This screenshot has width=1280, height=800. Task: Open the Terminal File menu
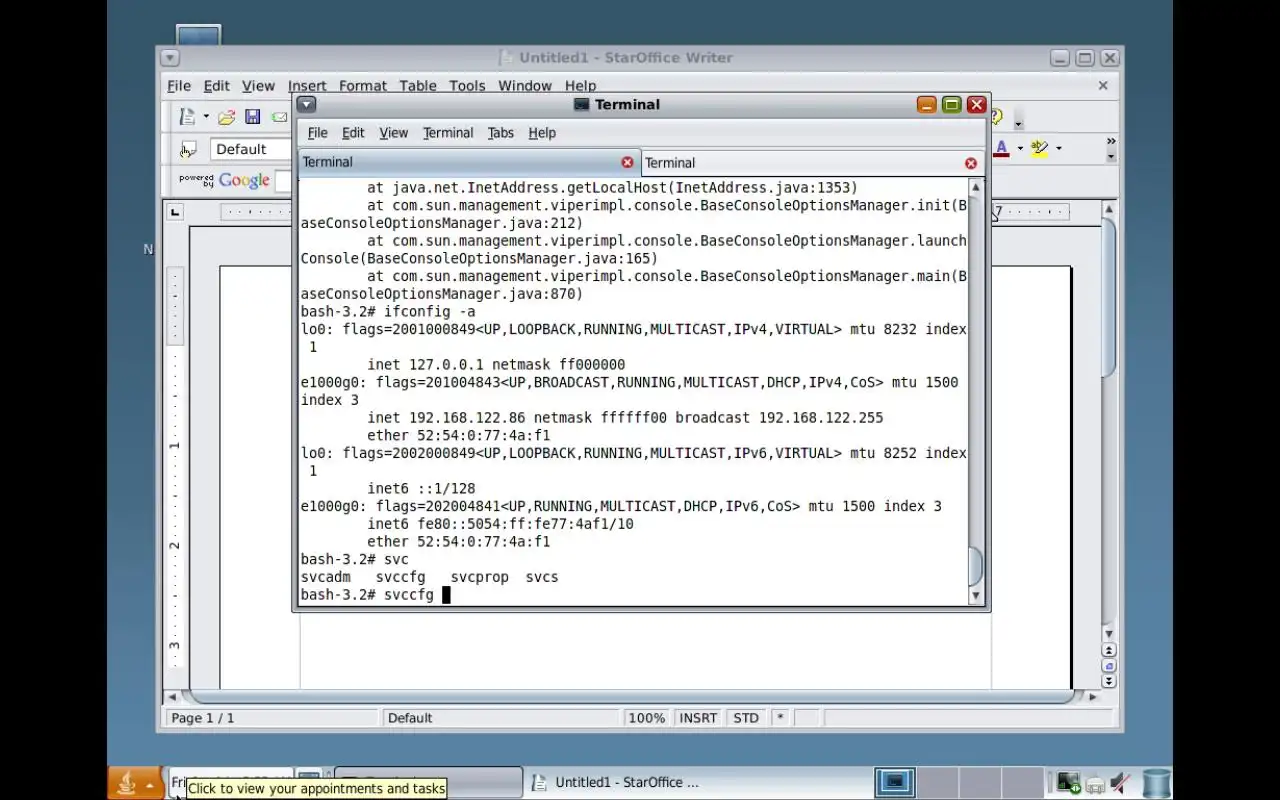(x=318, y=132)
